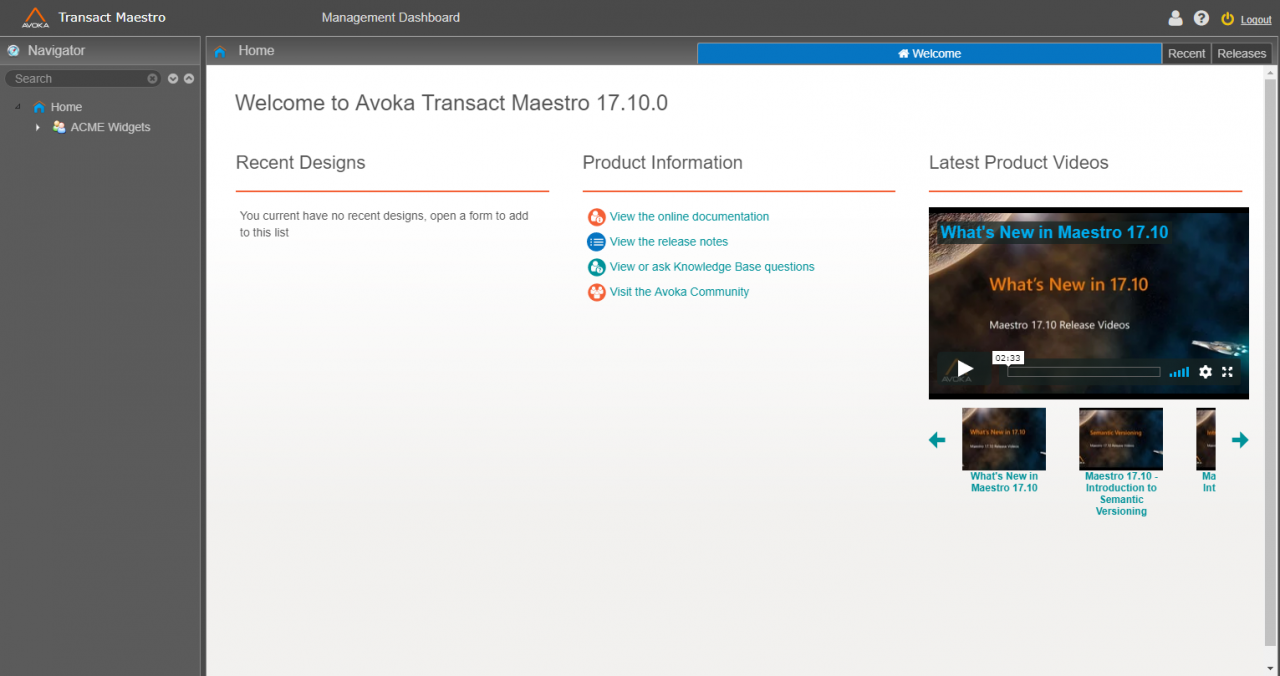This screenshot has height=676, width=1280.
Task: Expand all nodes in the Navigator
Action: pyautogui.click(x=173, y=78)
